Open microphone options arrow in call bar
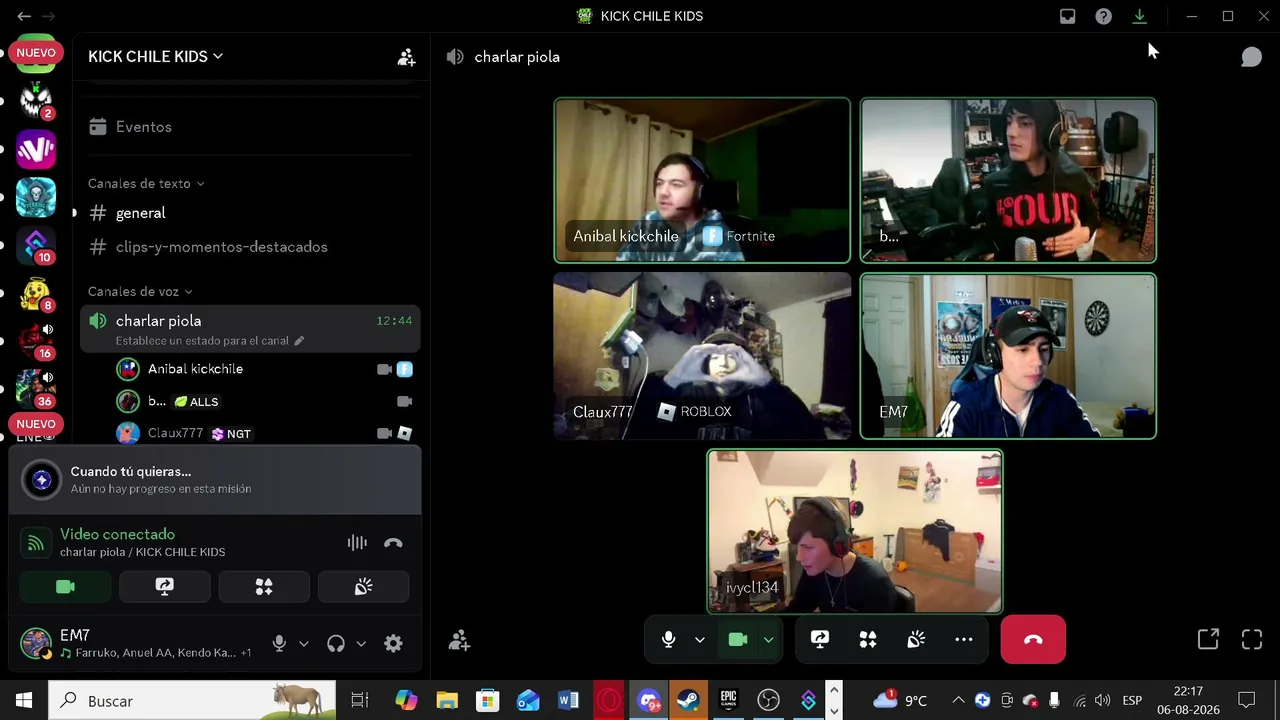The image size is (1280, 720). 700,640
